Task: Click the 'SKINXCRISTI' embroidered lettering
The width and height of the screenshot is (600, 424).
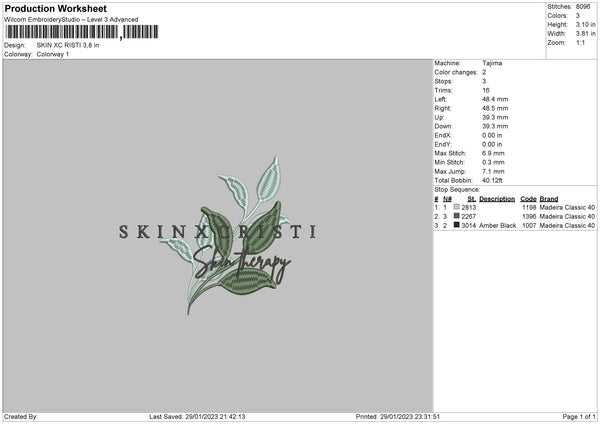Action: (217, 232)
